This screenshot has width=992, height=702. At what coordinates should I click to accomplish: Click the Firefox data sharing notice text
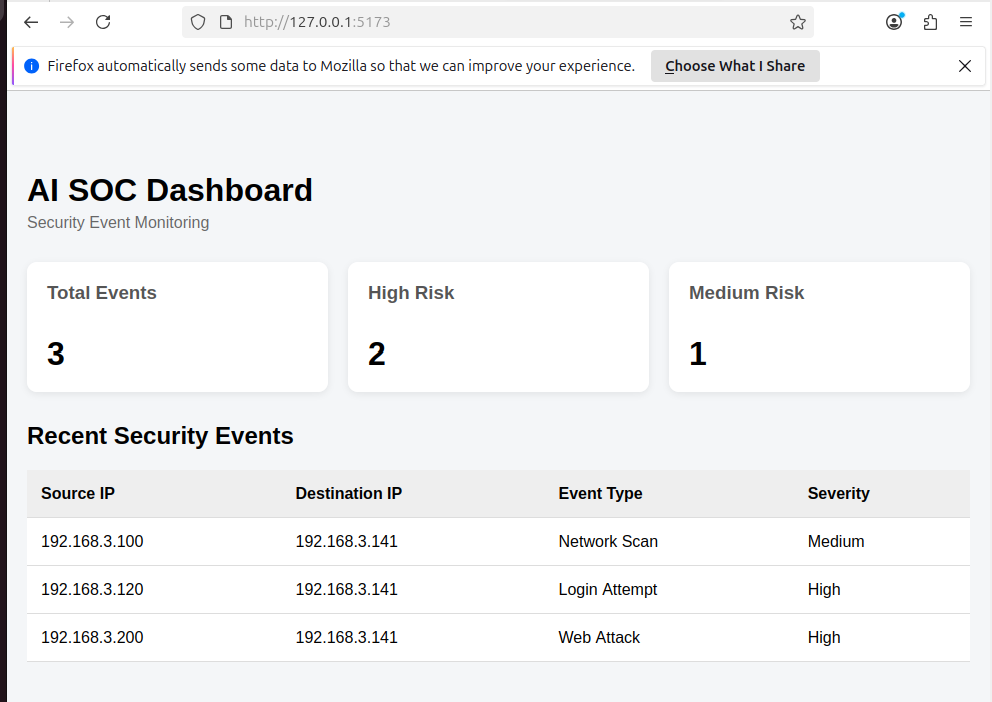[x=341, y=66]
